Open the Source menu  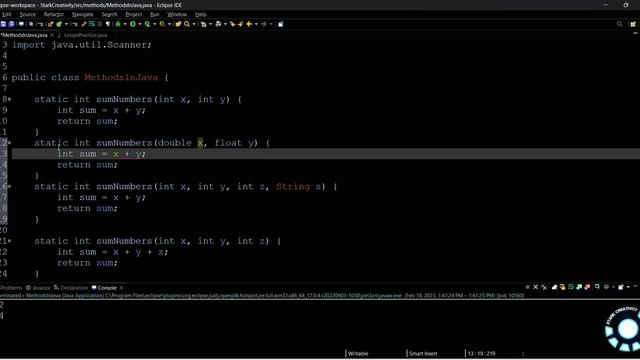tap(27, 14)
